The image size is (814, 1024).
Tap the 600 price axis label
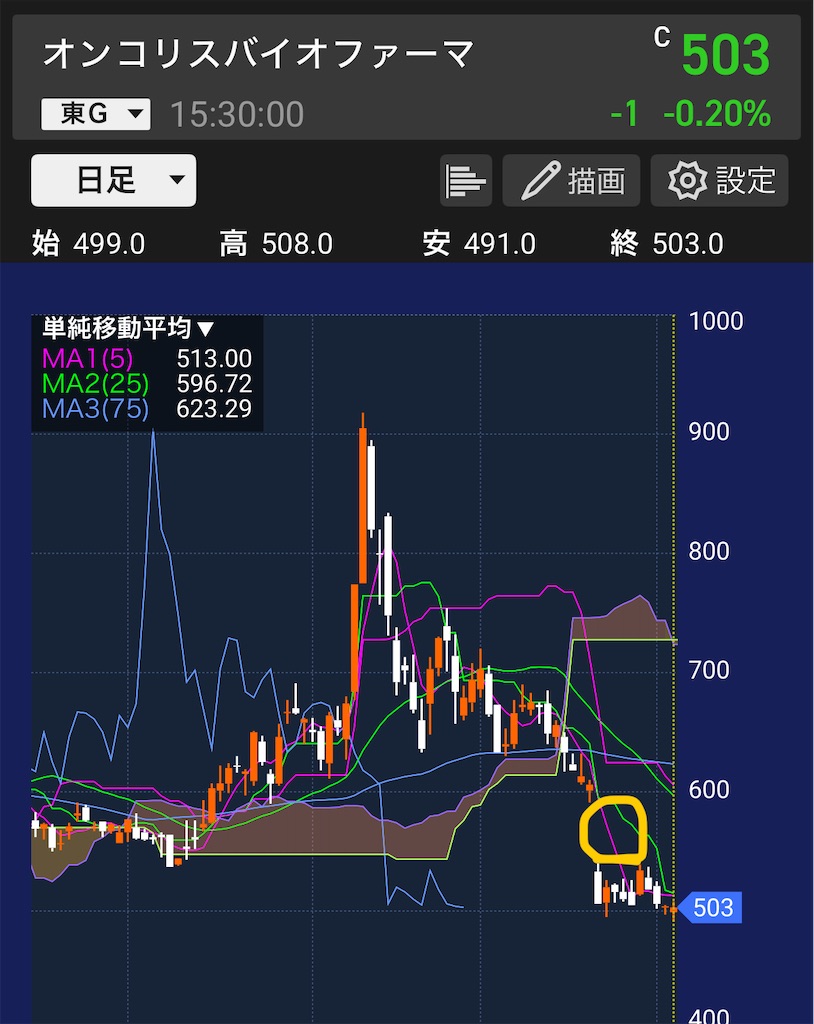(x=709, y=790)
